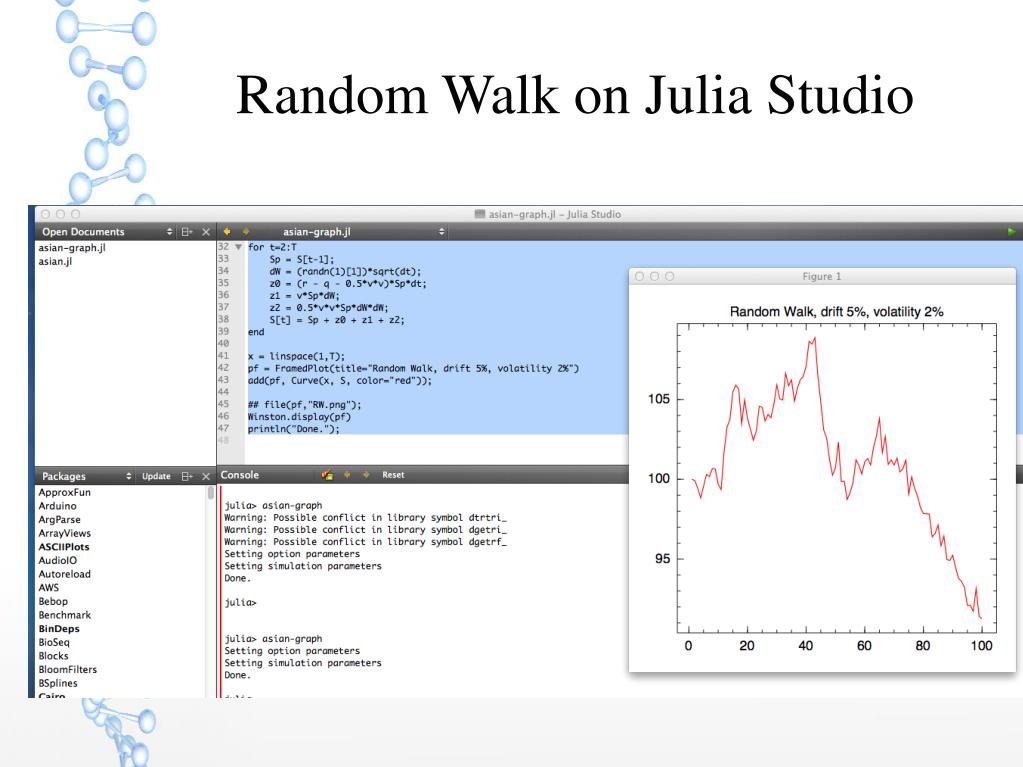The image size is (1023, 767).
Task: Click the dgetri_ warning line in console
Action: [x=365, y=530]
